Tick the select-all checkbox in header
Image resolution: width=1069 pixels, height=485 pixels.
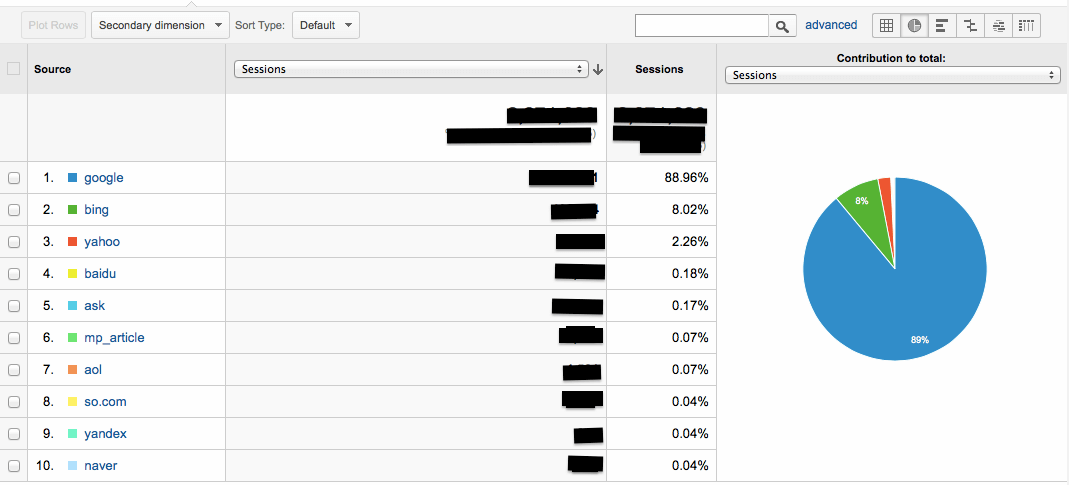(x=14, y=69)
